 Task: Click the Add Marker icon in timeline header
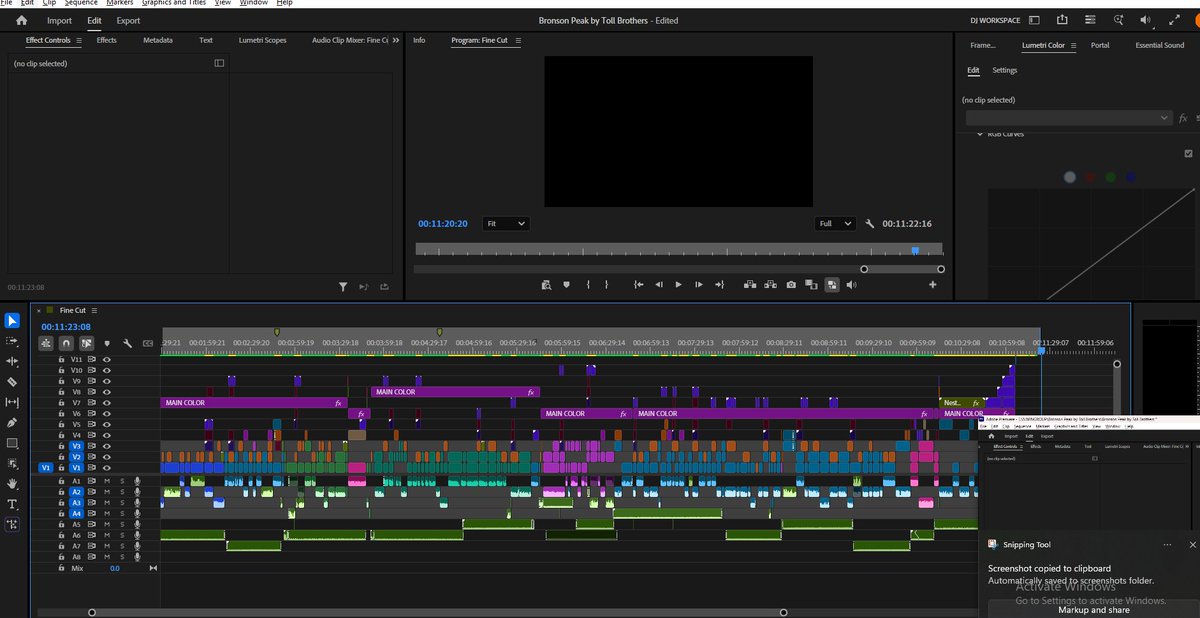click(107, 343)
